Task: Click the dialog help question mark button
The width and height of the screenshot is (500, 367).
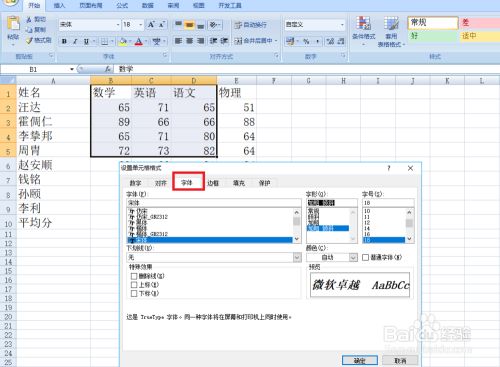Action: (x=389, y=168)
